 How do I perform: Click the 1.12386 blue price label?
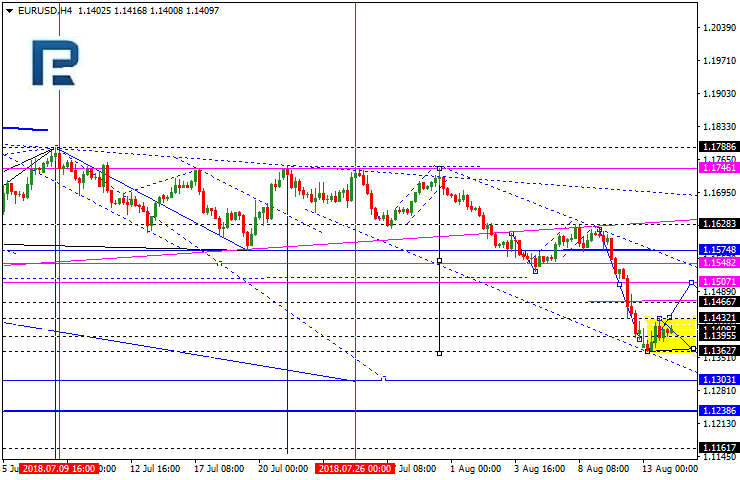tap(719, 411)
